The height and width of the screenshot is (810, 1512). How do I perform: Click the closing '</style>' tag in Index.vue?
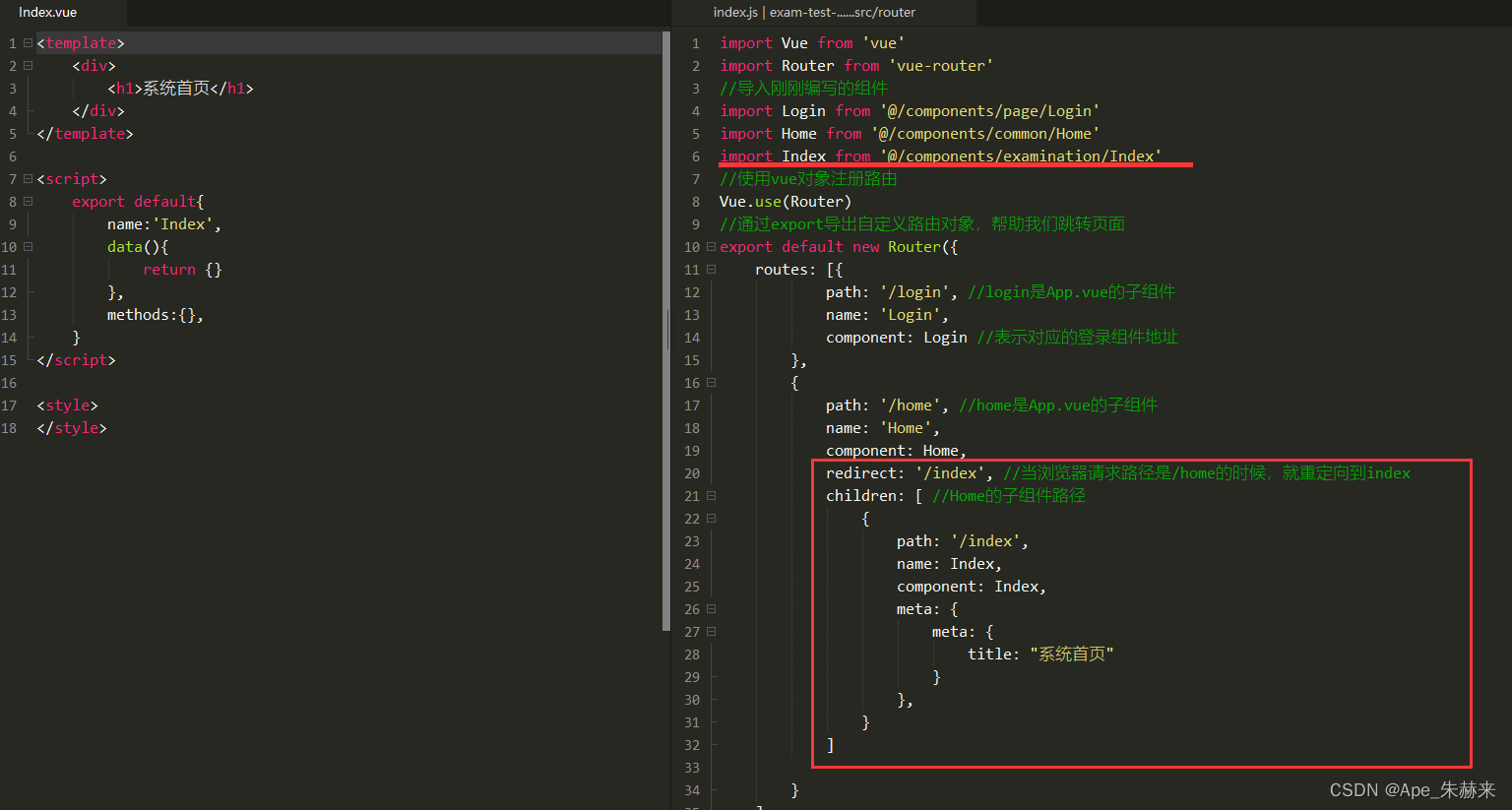pos(72,428)
